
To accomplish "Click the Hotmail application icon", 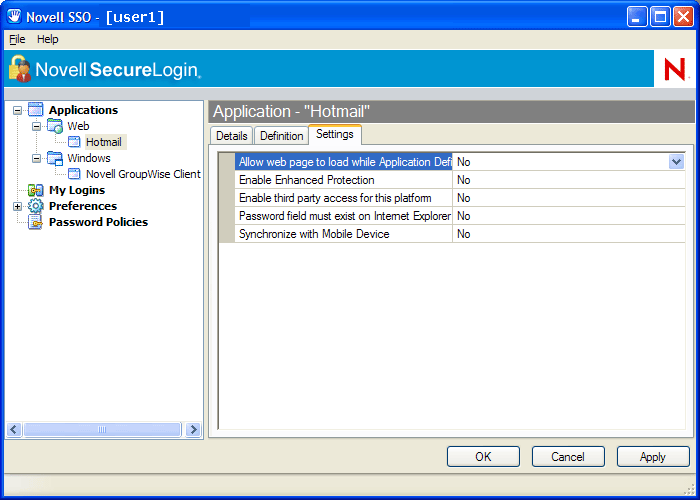I will (x=74, y=142).
